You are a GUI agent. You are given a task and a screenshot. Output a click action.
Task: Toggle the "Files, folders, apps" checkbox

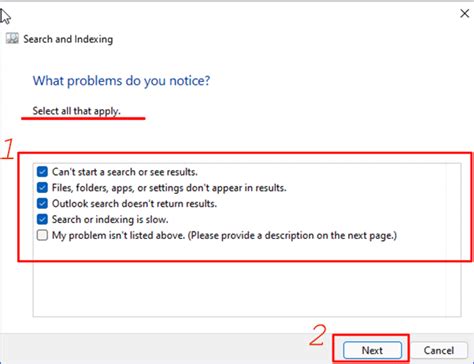point(42,188)
